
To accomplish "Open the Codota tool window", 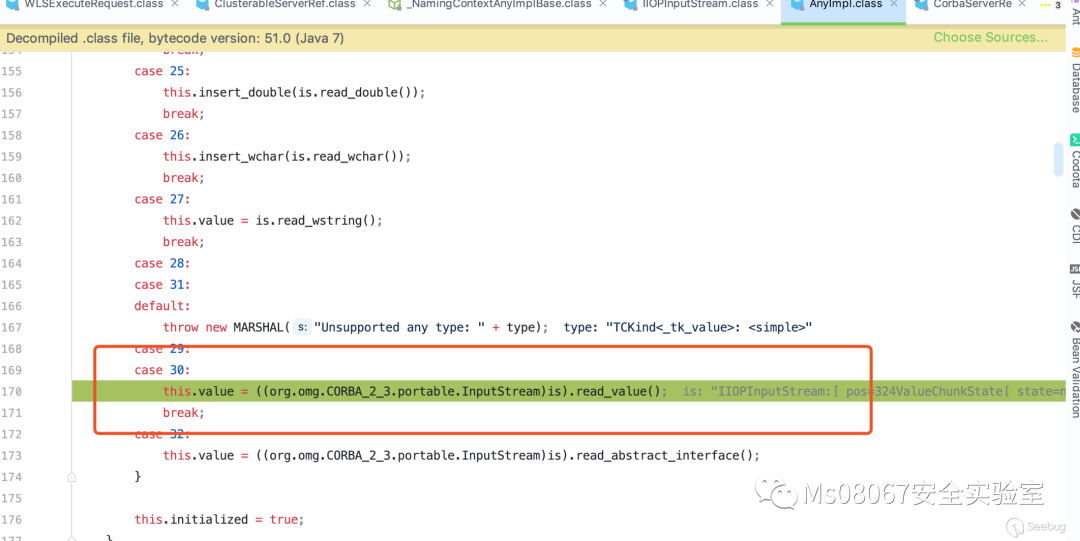I will (1074, 161).
